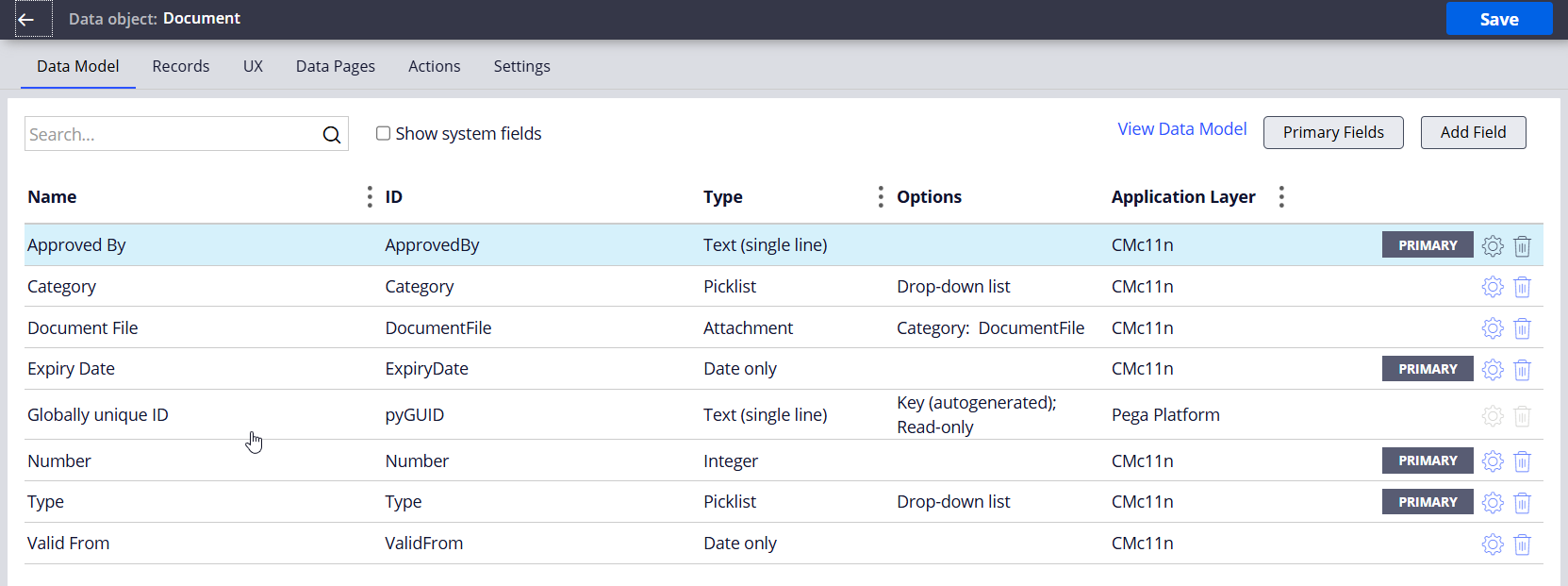Image resolution: width=1568 pixels, height=586 pixels.
Task: Open Type column options menu
Action: pyautogui.click(x=881, y=197)
